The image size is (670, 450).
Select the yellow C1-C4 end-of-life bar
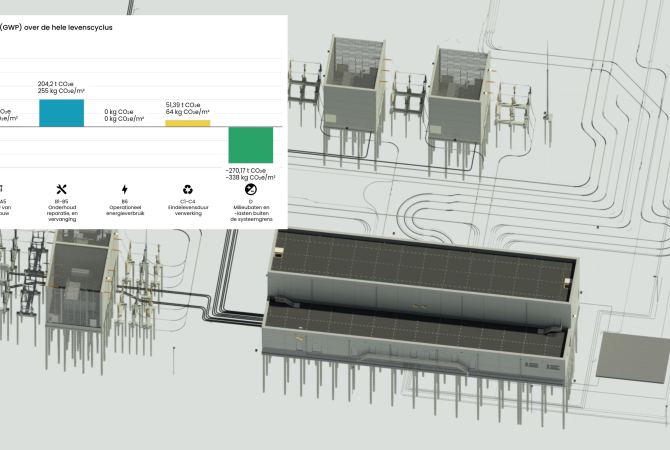pos(188,124)
